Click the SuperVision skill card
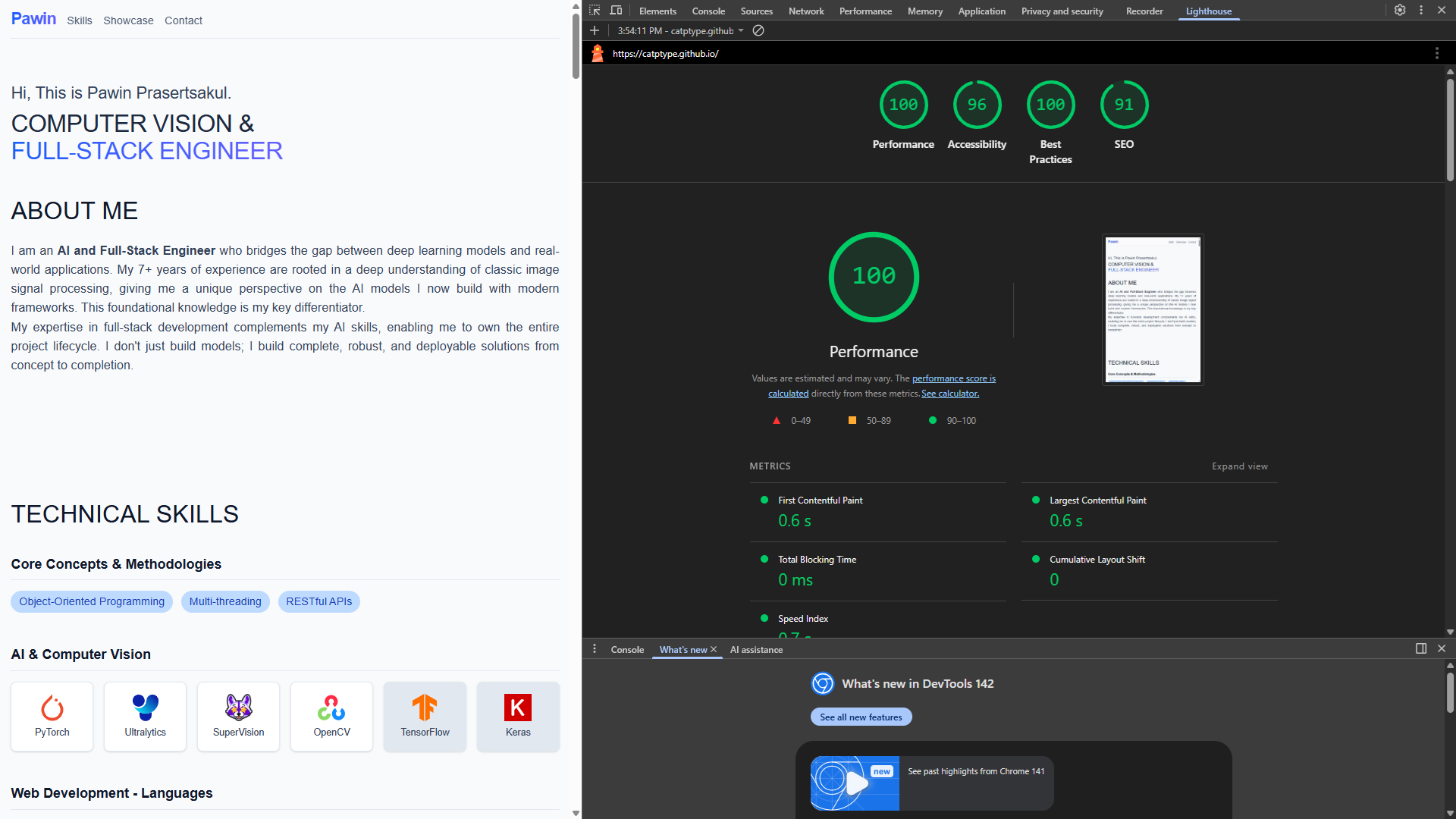Image resolution: width=1456 pixels, height=819 pixels. [239, 717]
